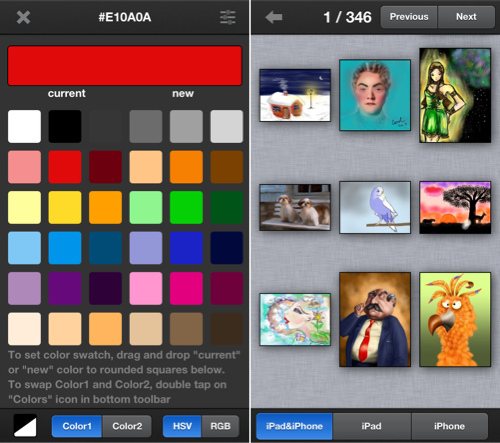
Task: Choose the white color swatch
Action: pyautogui.click(x=24, y=126)
